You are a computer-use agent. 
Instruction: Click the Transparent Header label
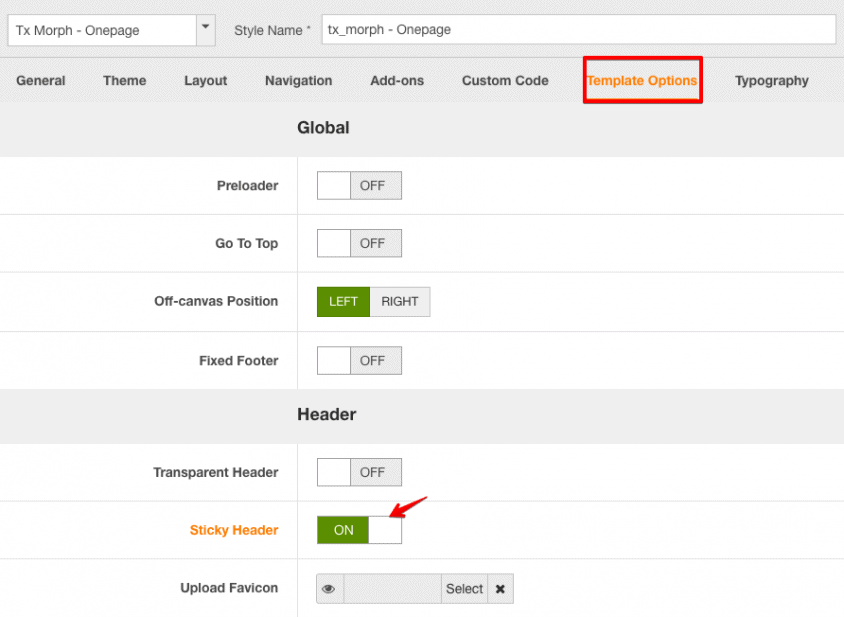click(x=216, y=472)
